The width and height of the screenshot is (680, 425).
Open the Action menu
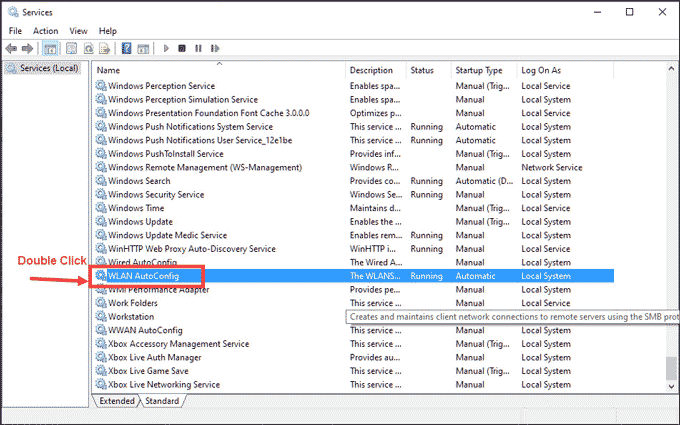click(x=46, y=31)
